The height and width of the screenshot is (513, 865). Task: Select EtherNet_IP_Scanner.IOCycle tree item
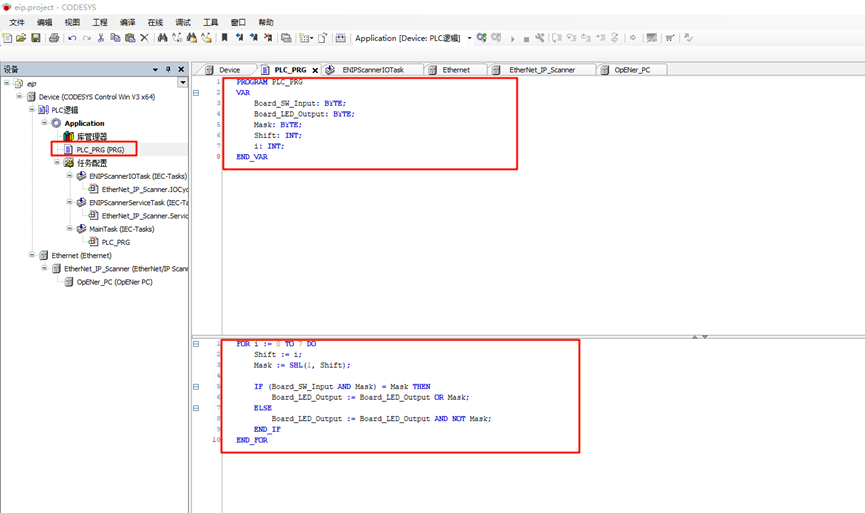[x=145, y=189]
